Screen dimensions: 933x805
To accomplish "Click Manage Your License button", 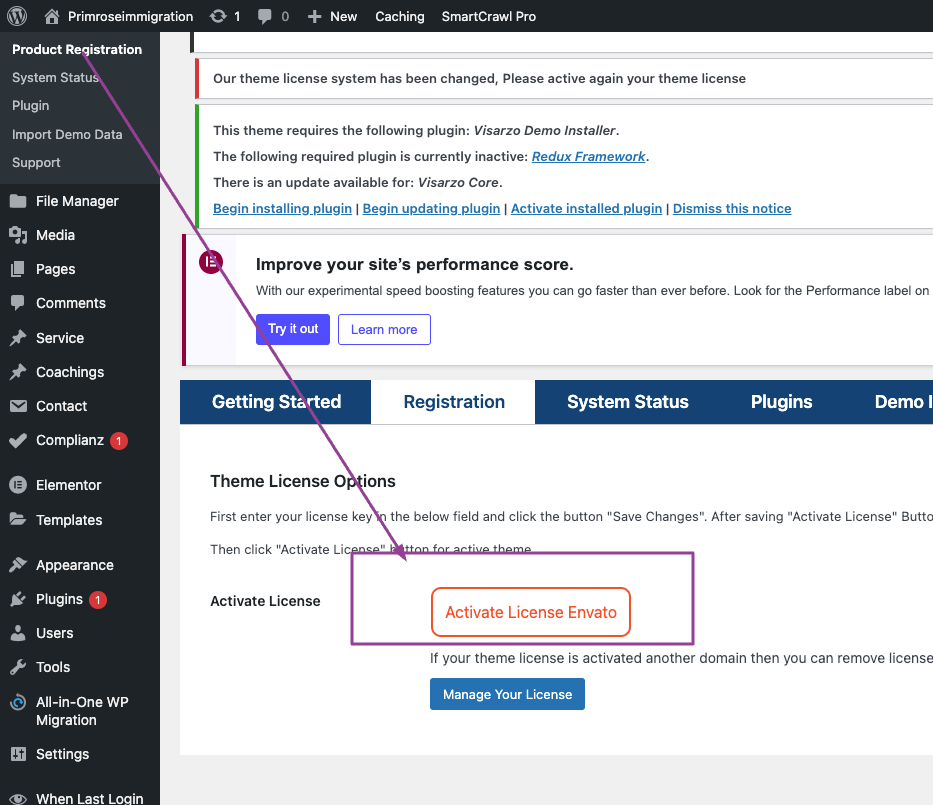I will click(507, 694).
